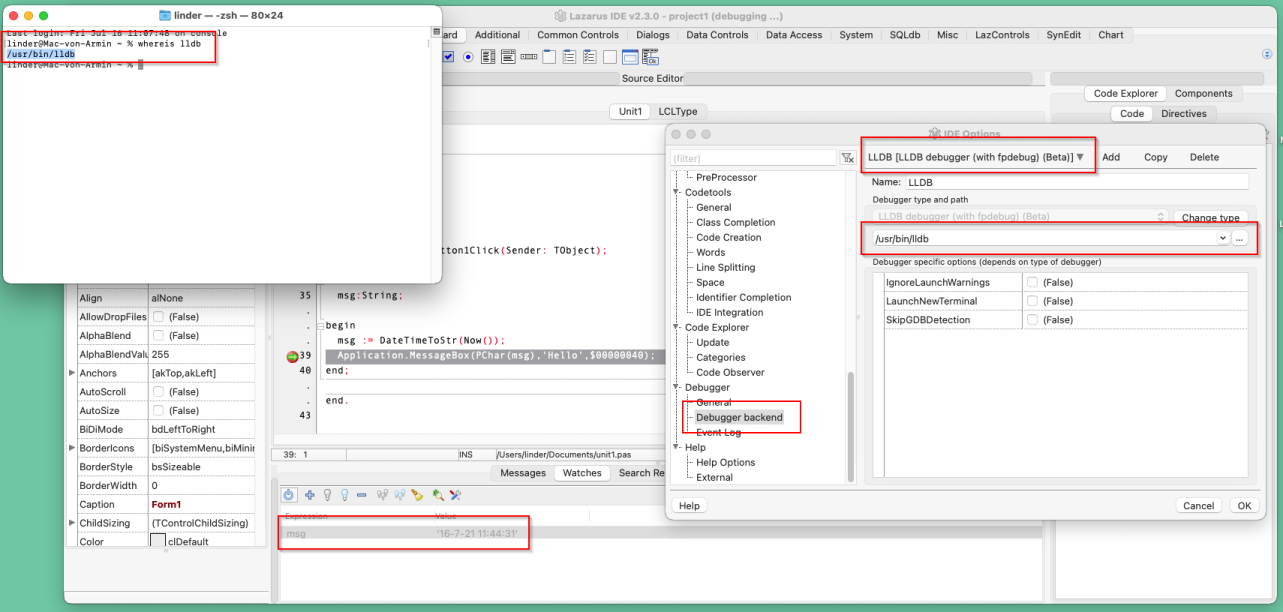This screenshot has width=1283, height=612.
Task: Click the TCheckBox component icon in the palette
Action: click(448, 57)
